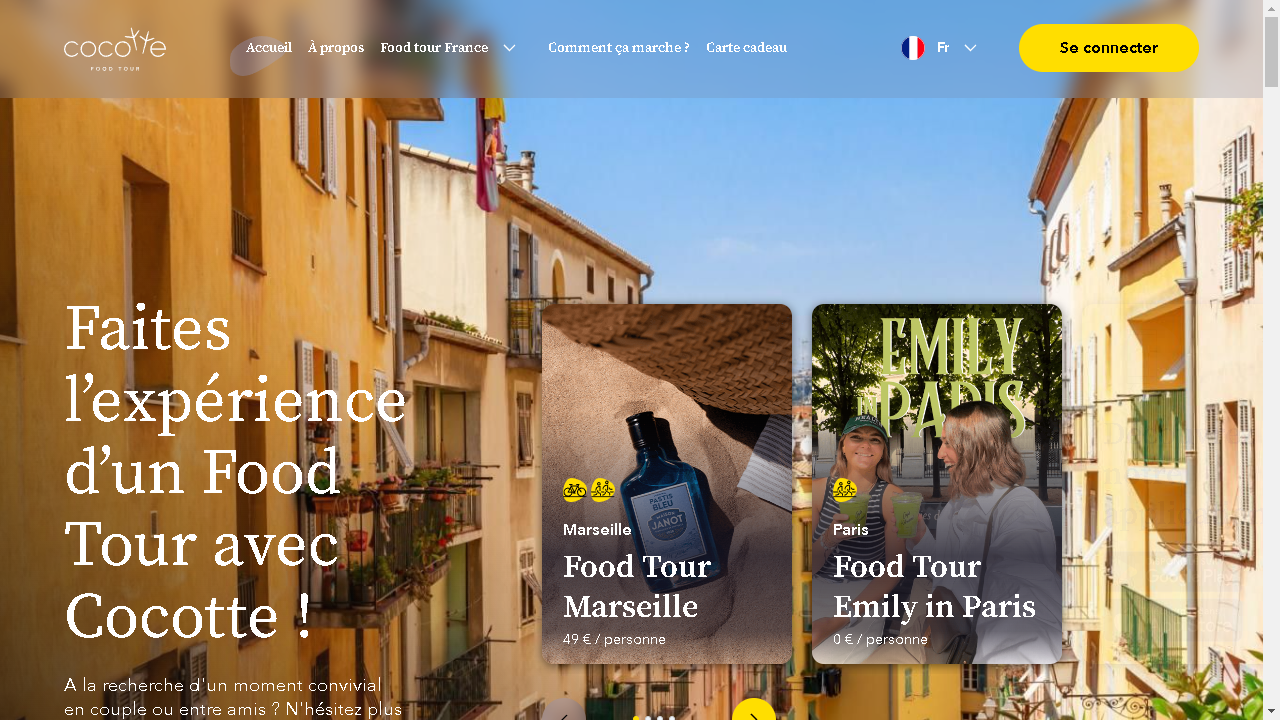Click the French flag icon

coord(913,48)
